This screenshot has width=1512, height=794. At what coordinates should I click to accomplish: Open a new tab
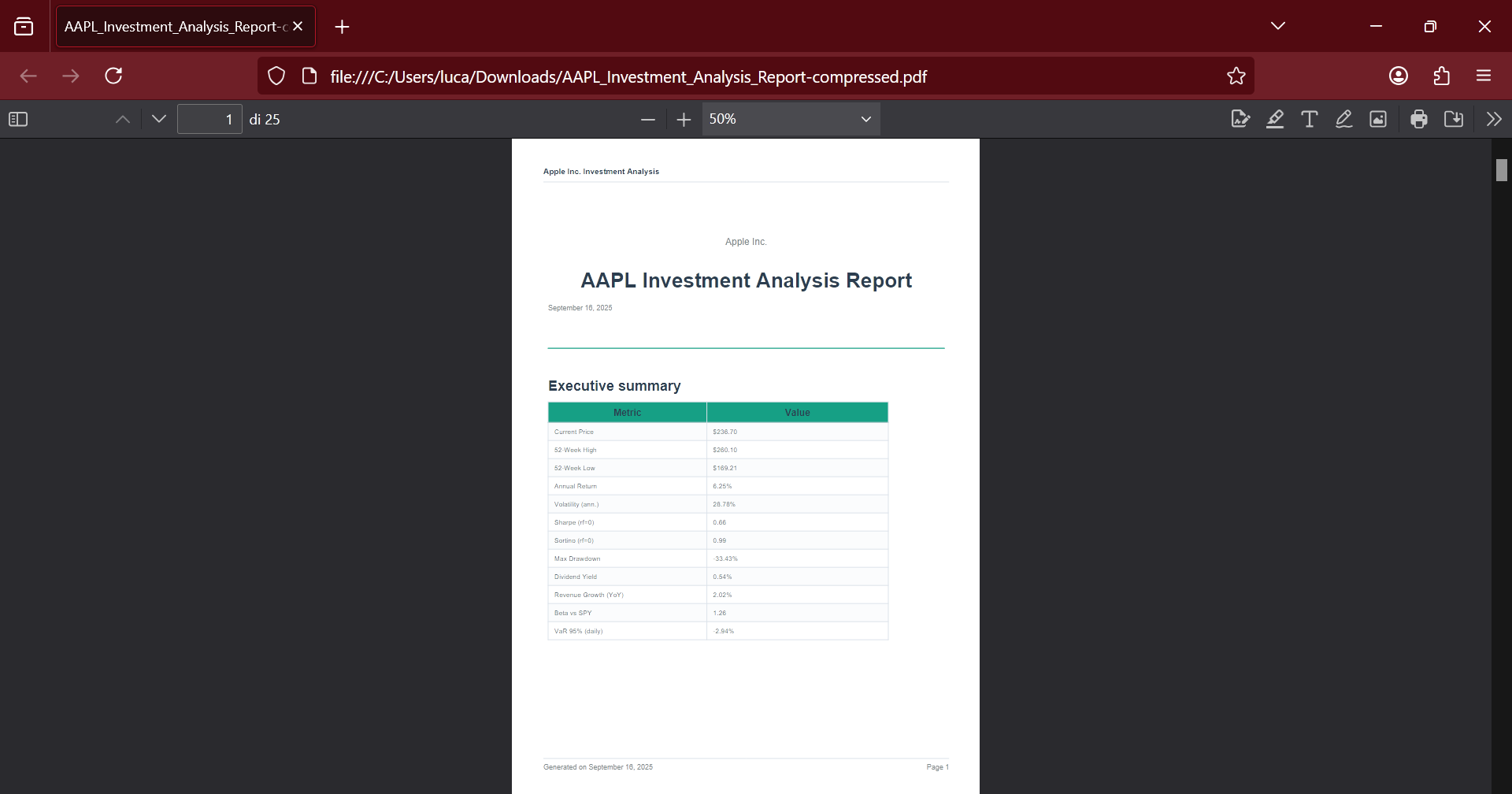(342, 27)
